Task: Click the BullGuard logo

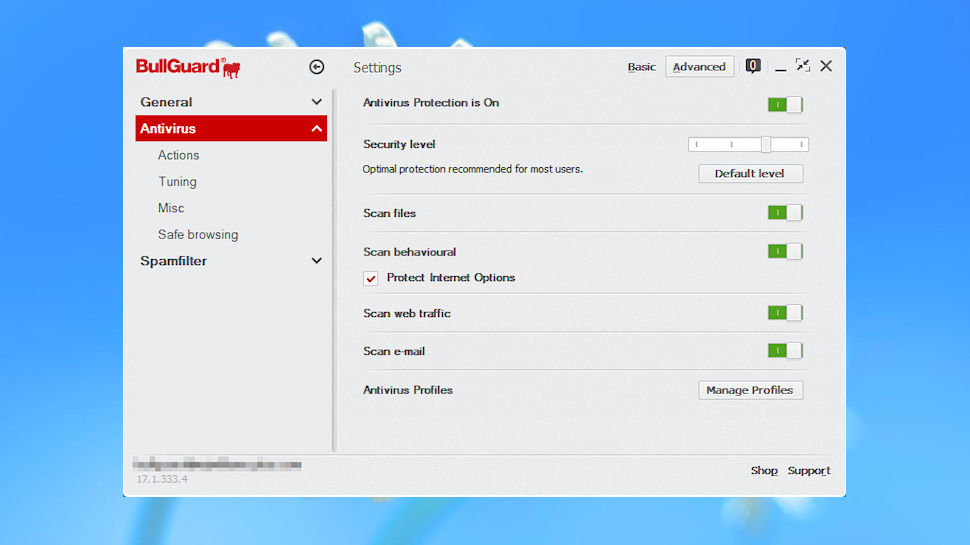Action: [188, 67]
